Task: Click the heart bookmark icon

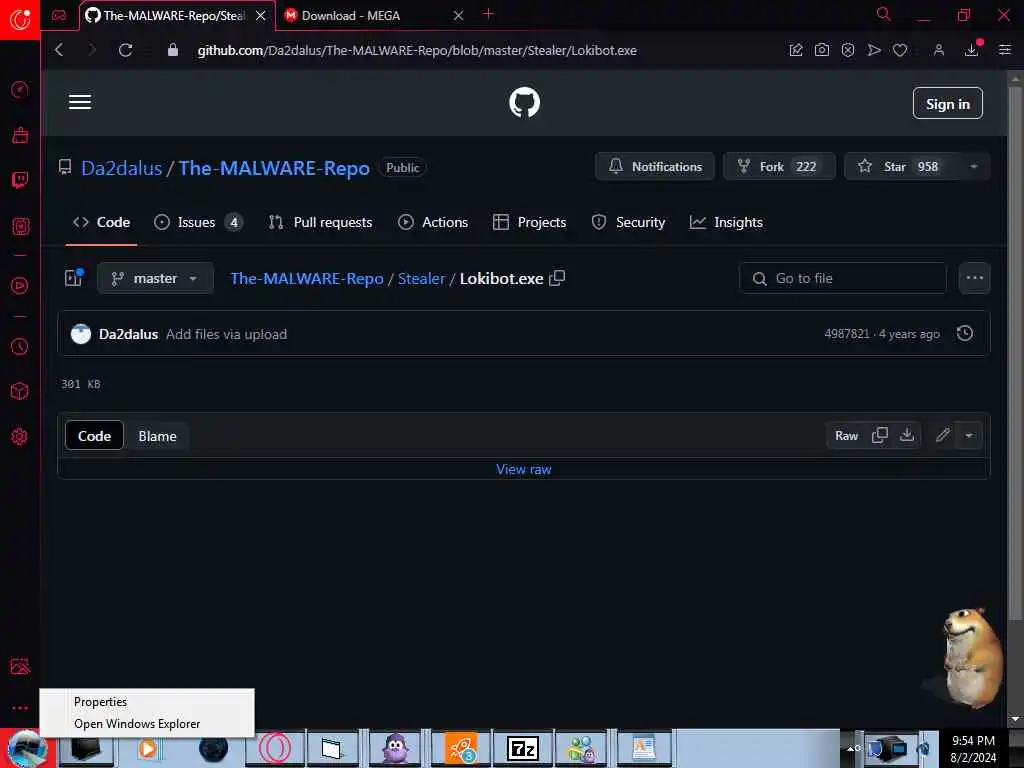Action: (900, 50)
